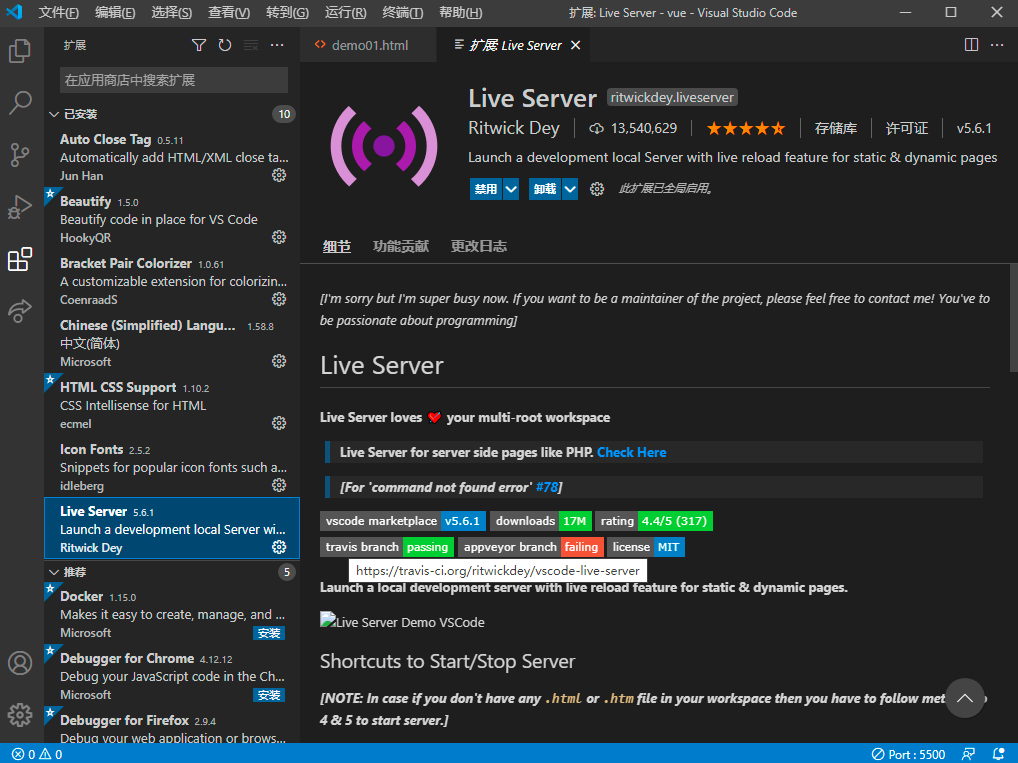Filter extensions with the funnel icon
The height and width of the screenshot is (763, 1018).
pos(199,45)
